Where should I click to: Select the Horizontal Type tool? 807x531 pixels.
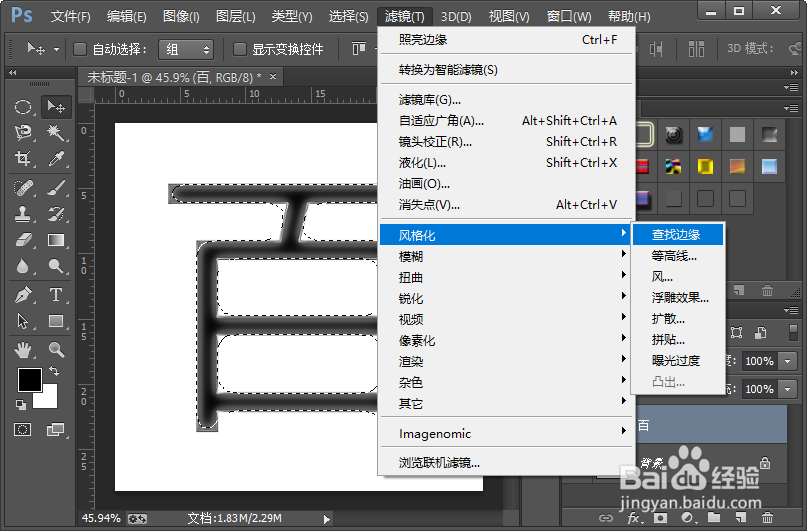point(56,295)
